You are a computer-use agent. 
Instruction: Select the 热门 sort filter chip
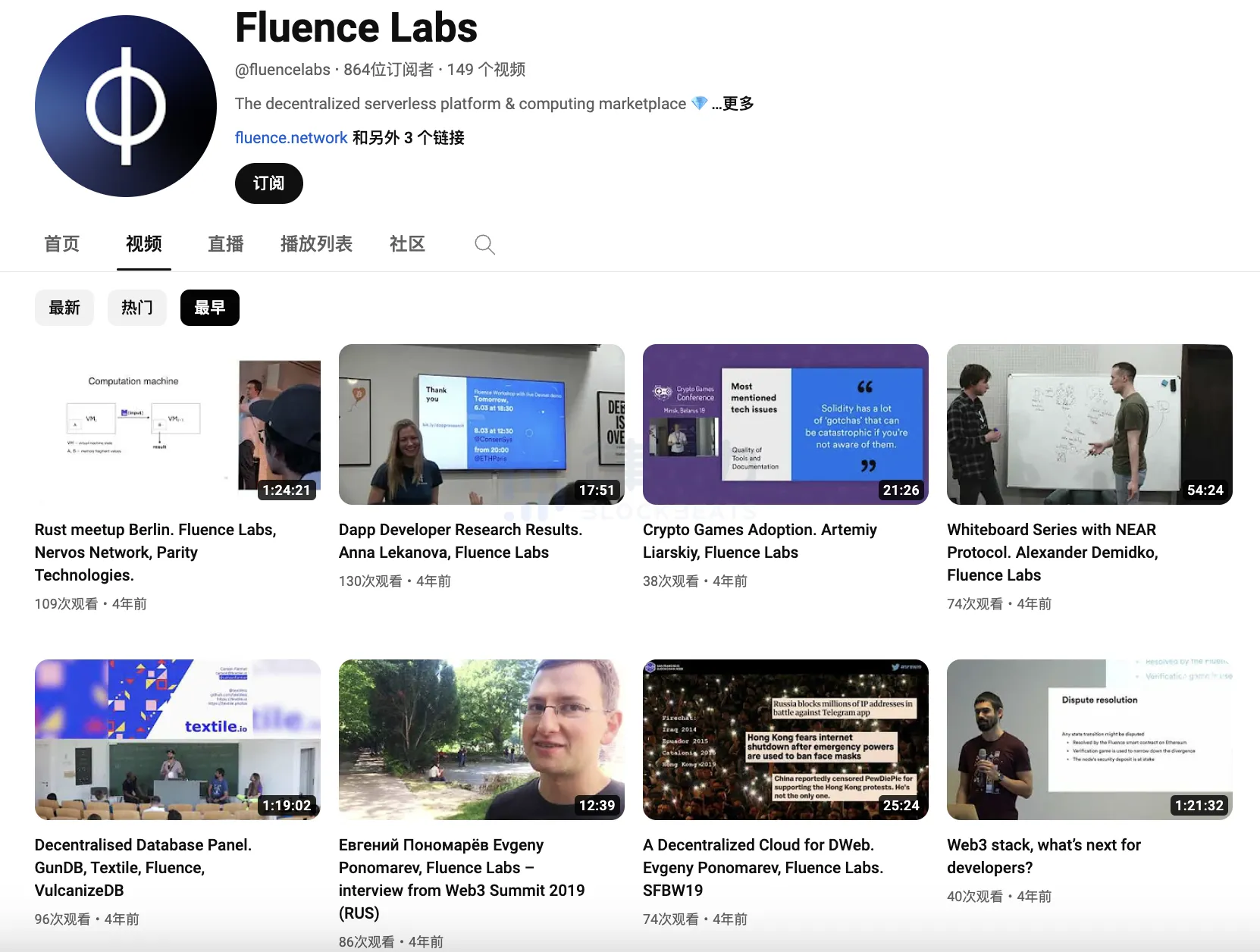[137, 308]
